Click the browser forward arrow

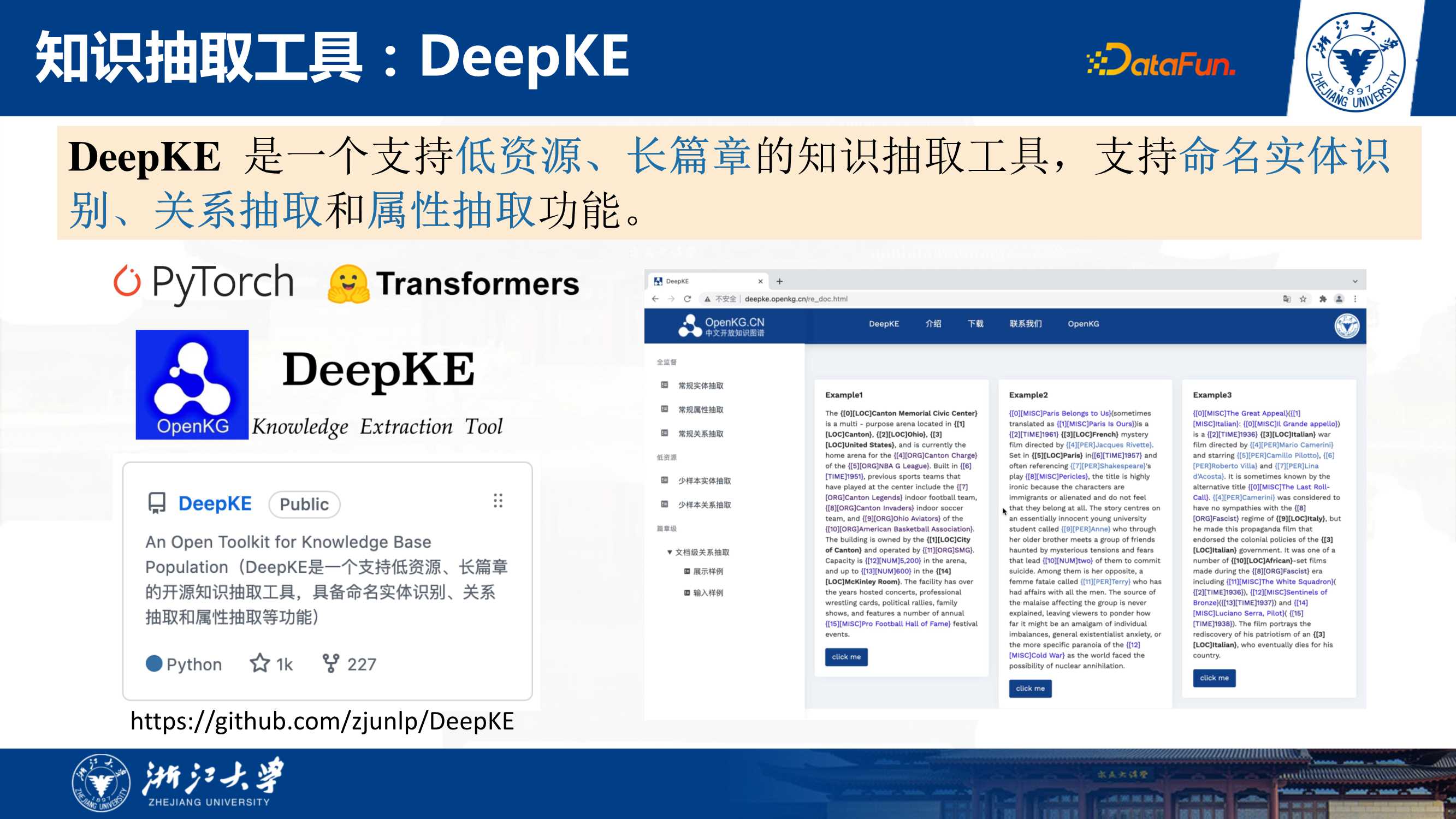click(x=671, y=299)
